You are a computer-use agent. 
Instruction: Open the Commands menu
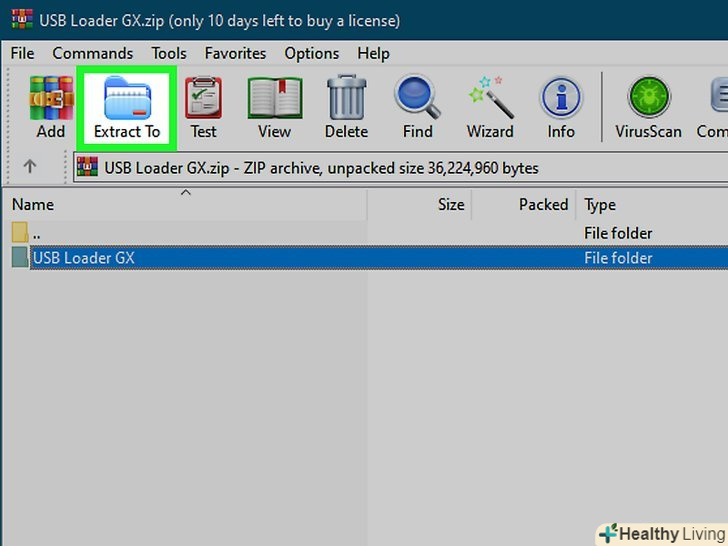pyautogui.click(x=93, y=53)
